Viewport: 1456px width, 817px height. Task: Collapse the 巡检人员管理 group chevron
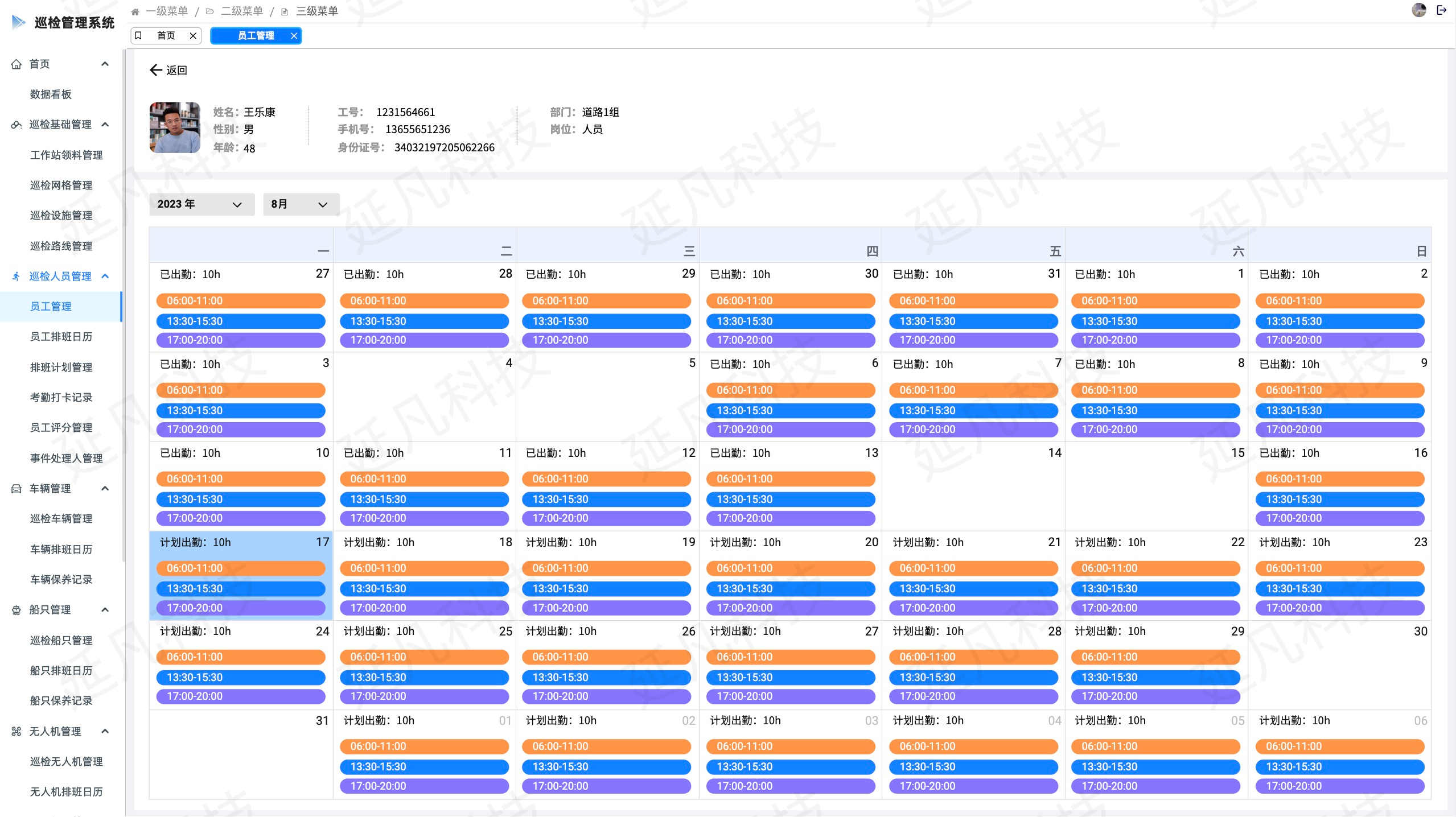click(x=105, y=276)
